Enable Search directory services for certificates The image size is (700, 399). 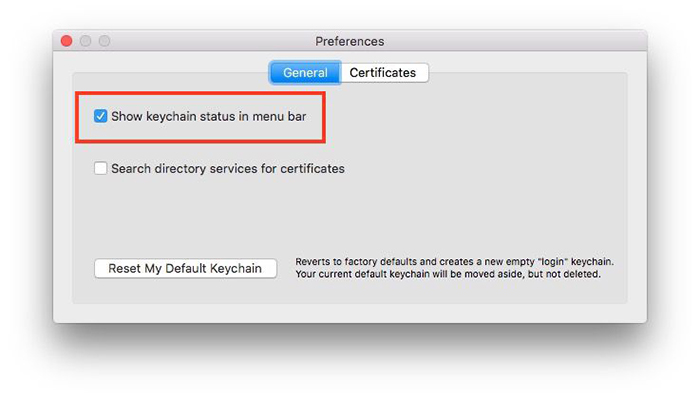(100, 168)
